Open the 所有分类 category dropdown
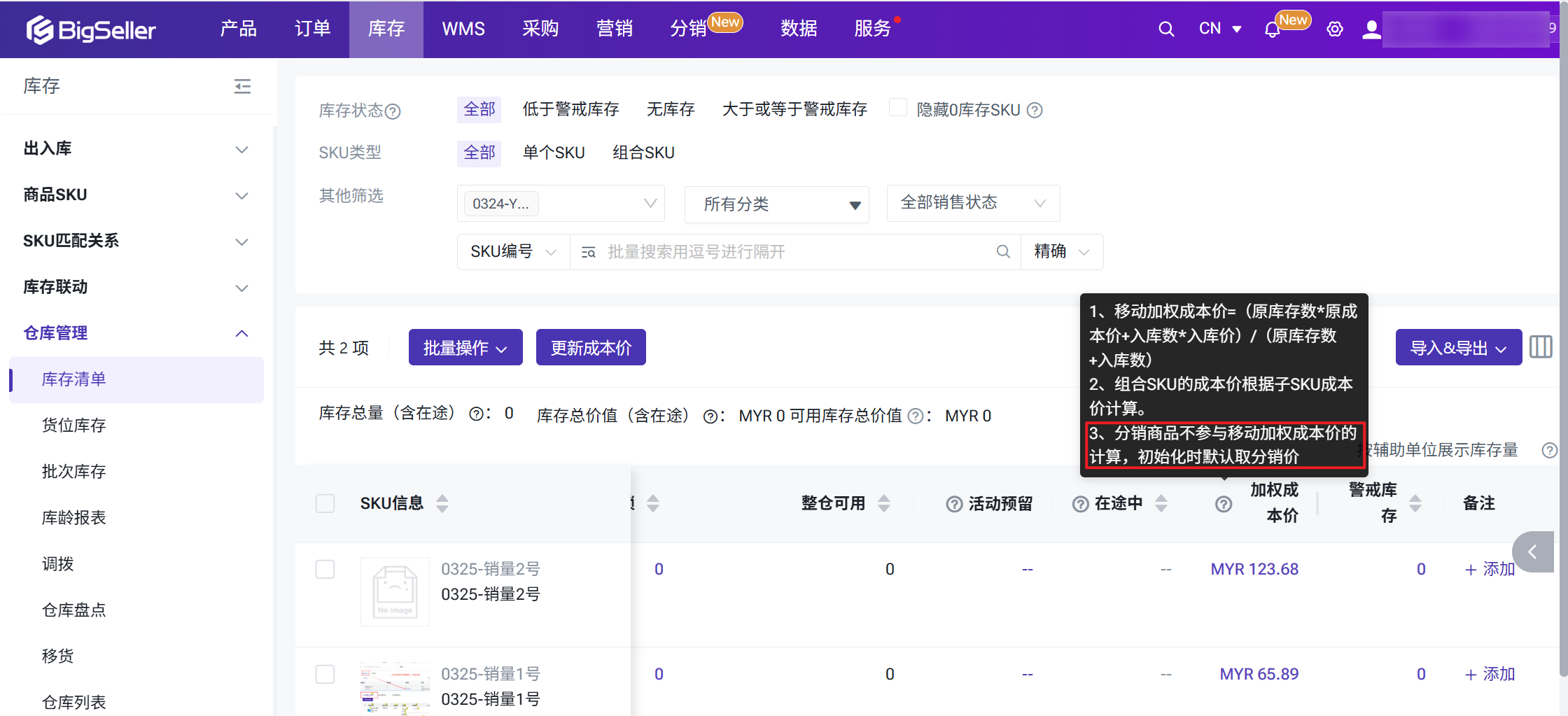1568x716 pixels. [776, 204]
